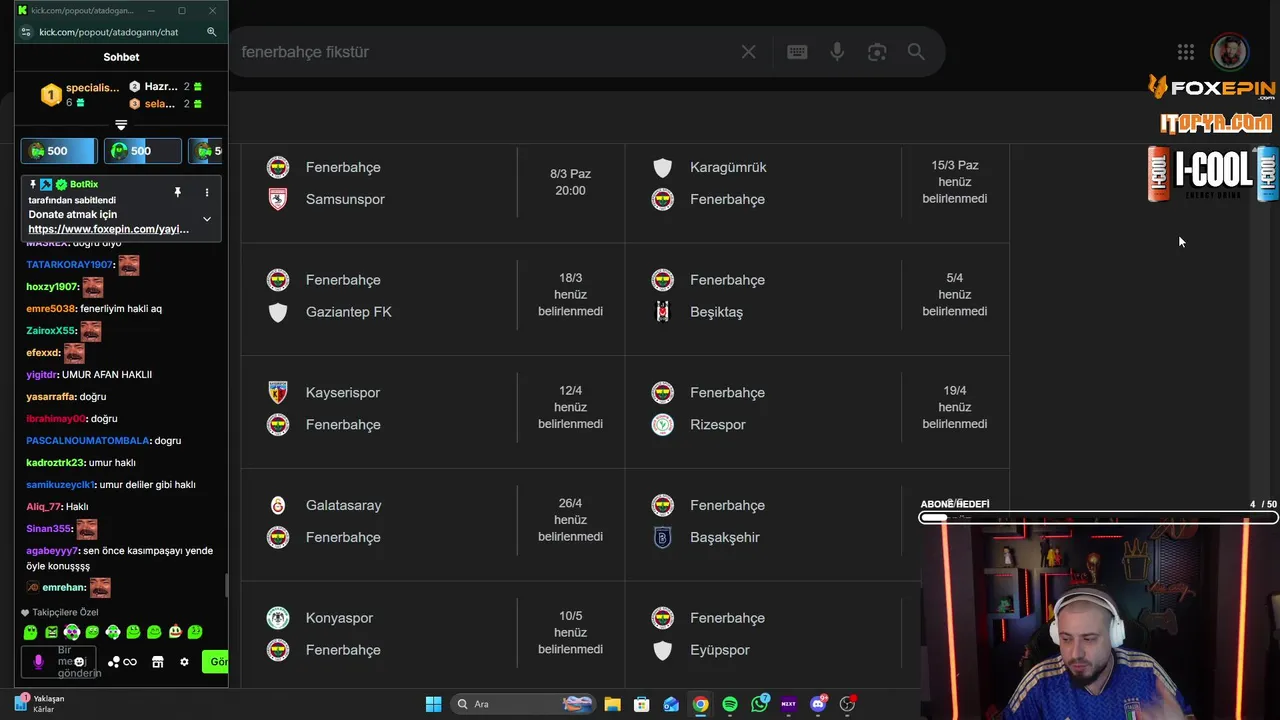Click the Sohbet chat header
The width and height of the screenshot is (1280, 720).
click(121, 57)
